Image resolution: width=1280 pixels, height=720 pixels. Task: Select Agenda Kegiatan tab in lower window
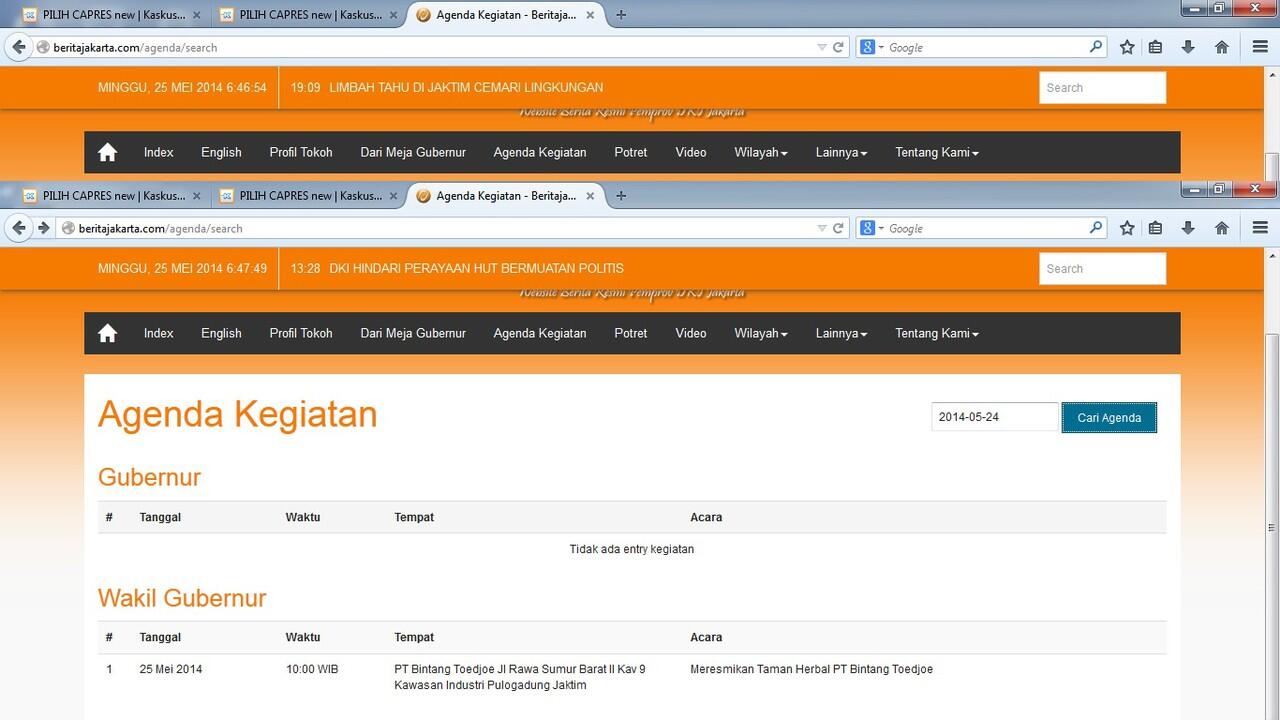click(x=506, y=196)
